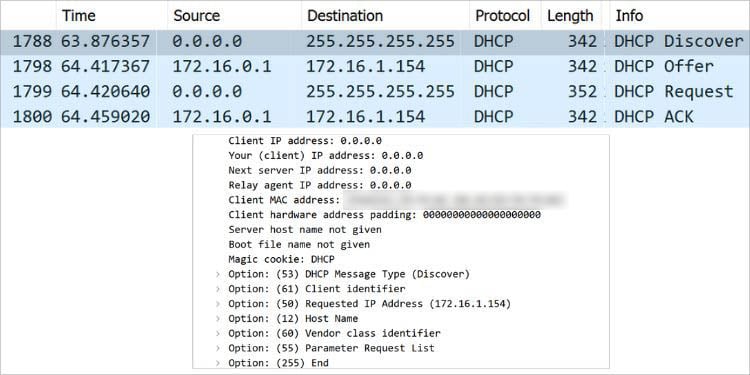
Task: Select the Client MAC address line
Action: click(x=397, y=200)
